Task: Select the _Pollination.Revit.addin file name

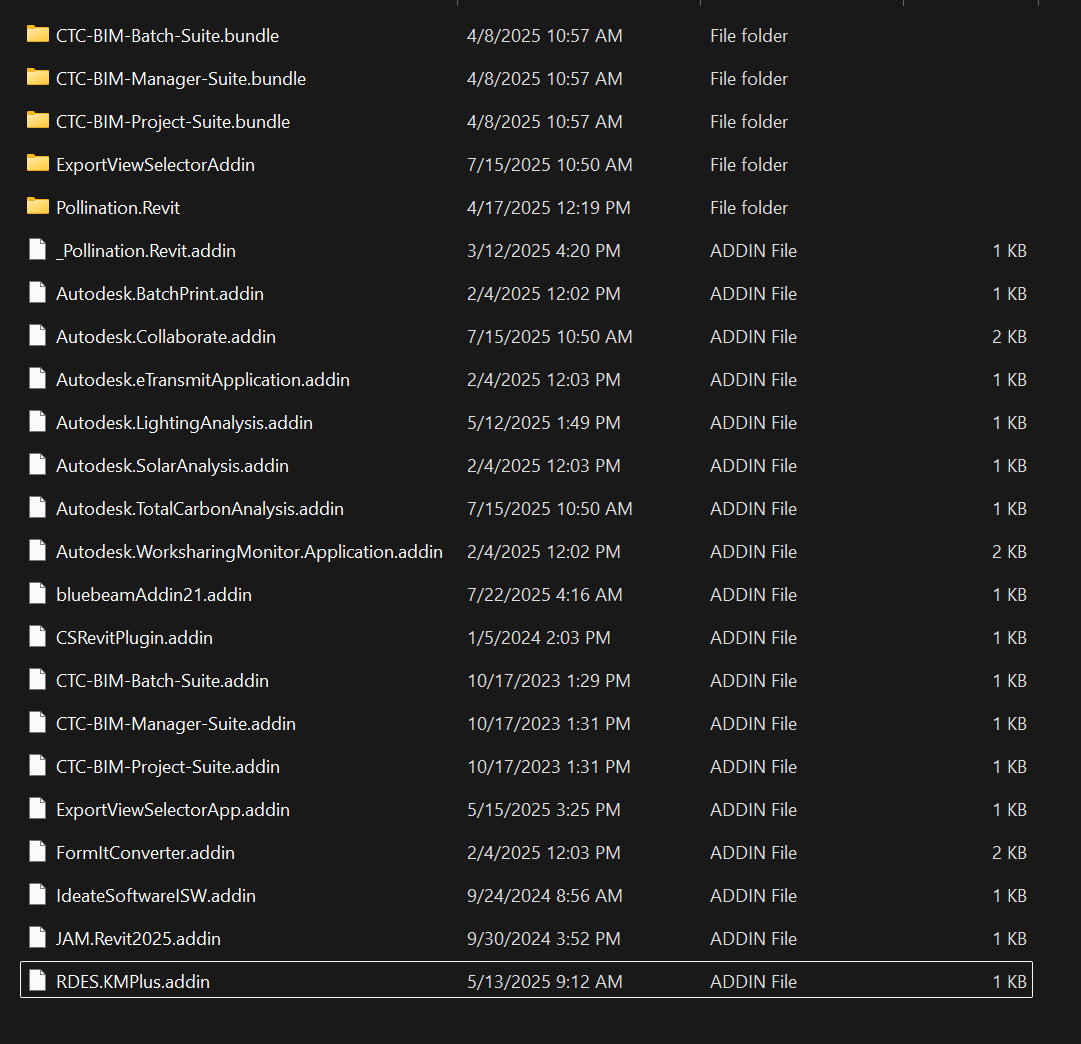Action: (x=146, y=251)
